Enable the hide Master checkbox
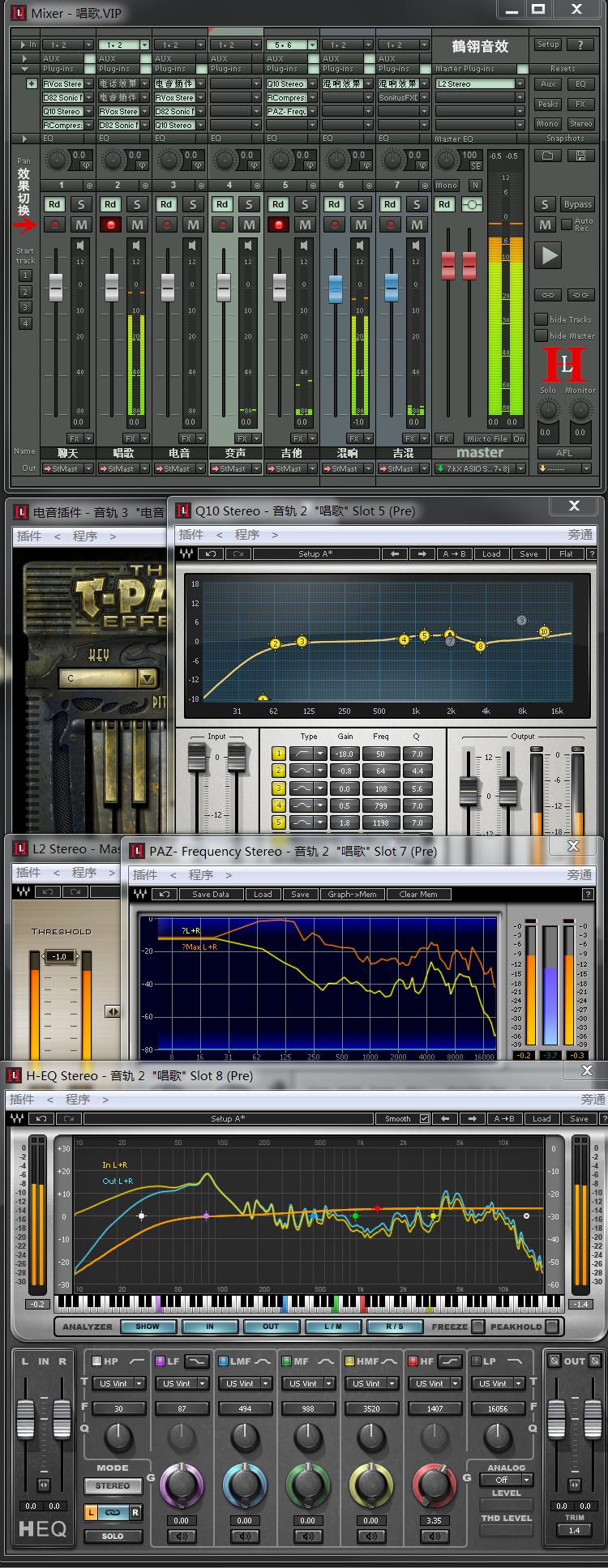Image resolution: width=608 pixels, height=1568 pixels. 541,335
